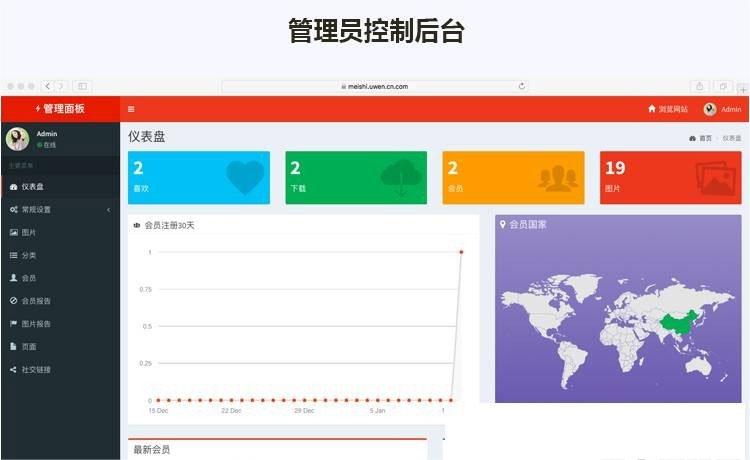Open the Admin user dropdown in header

[x=722, y=109]
